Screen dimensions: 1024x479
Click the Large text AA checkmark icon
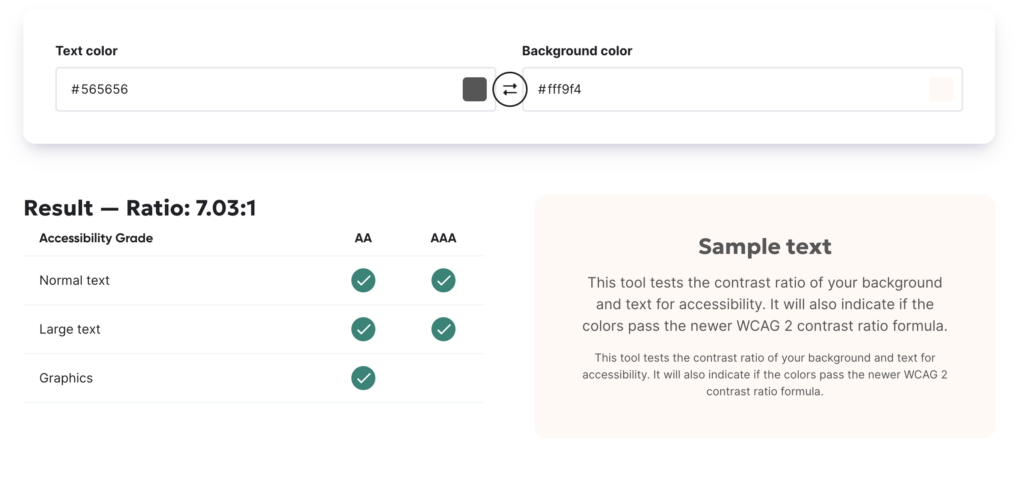pos(363,329)
